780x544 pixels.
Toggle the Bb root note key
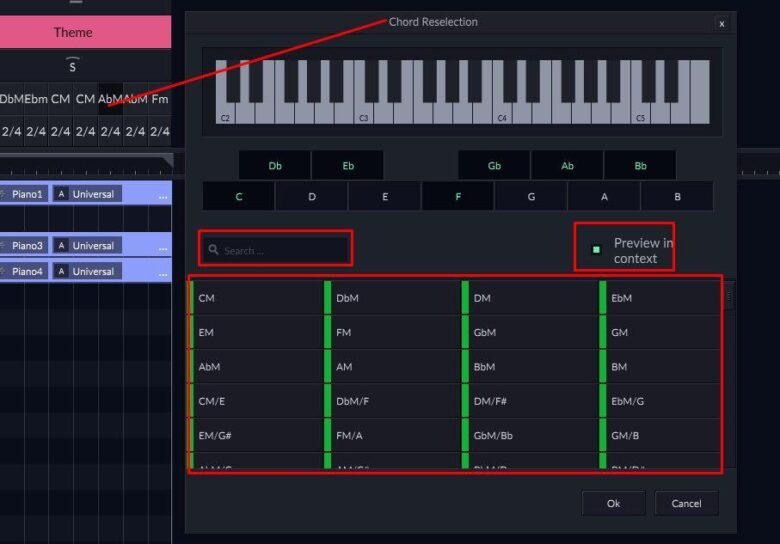coord(640,166)
